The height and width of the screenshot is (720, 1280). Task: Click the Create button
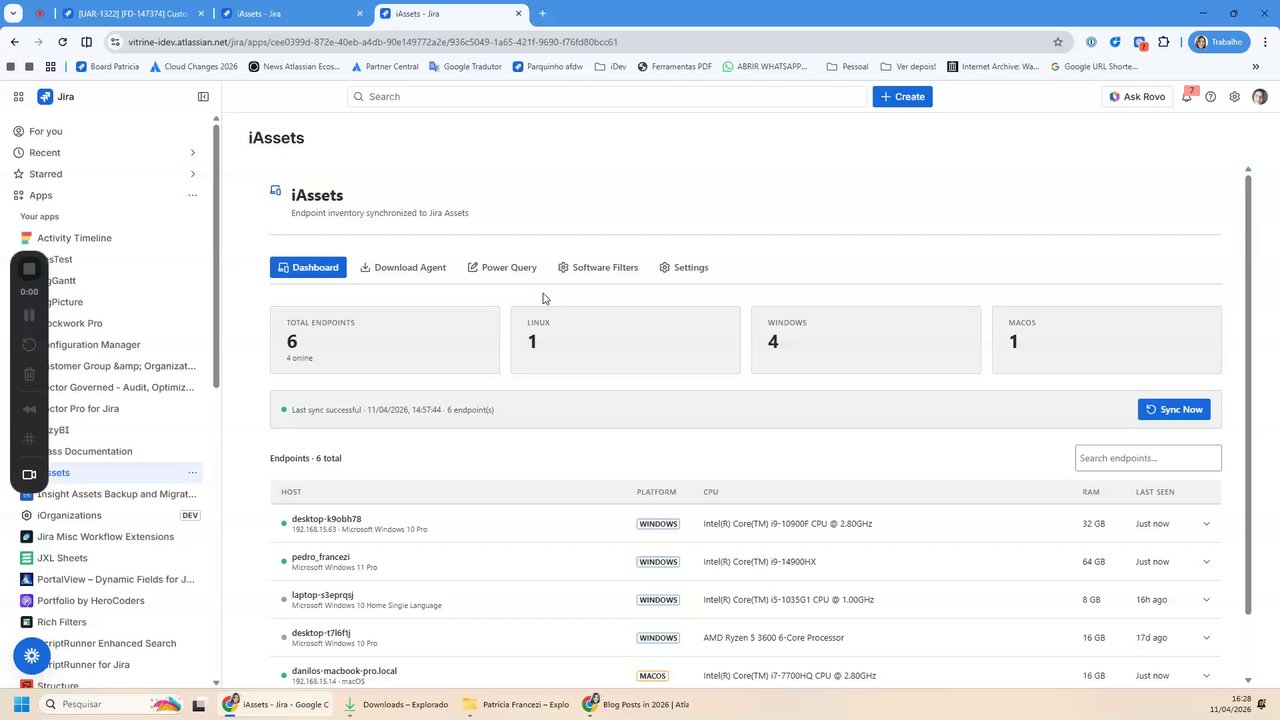902,97
